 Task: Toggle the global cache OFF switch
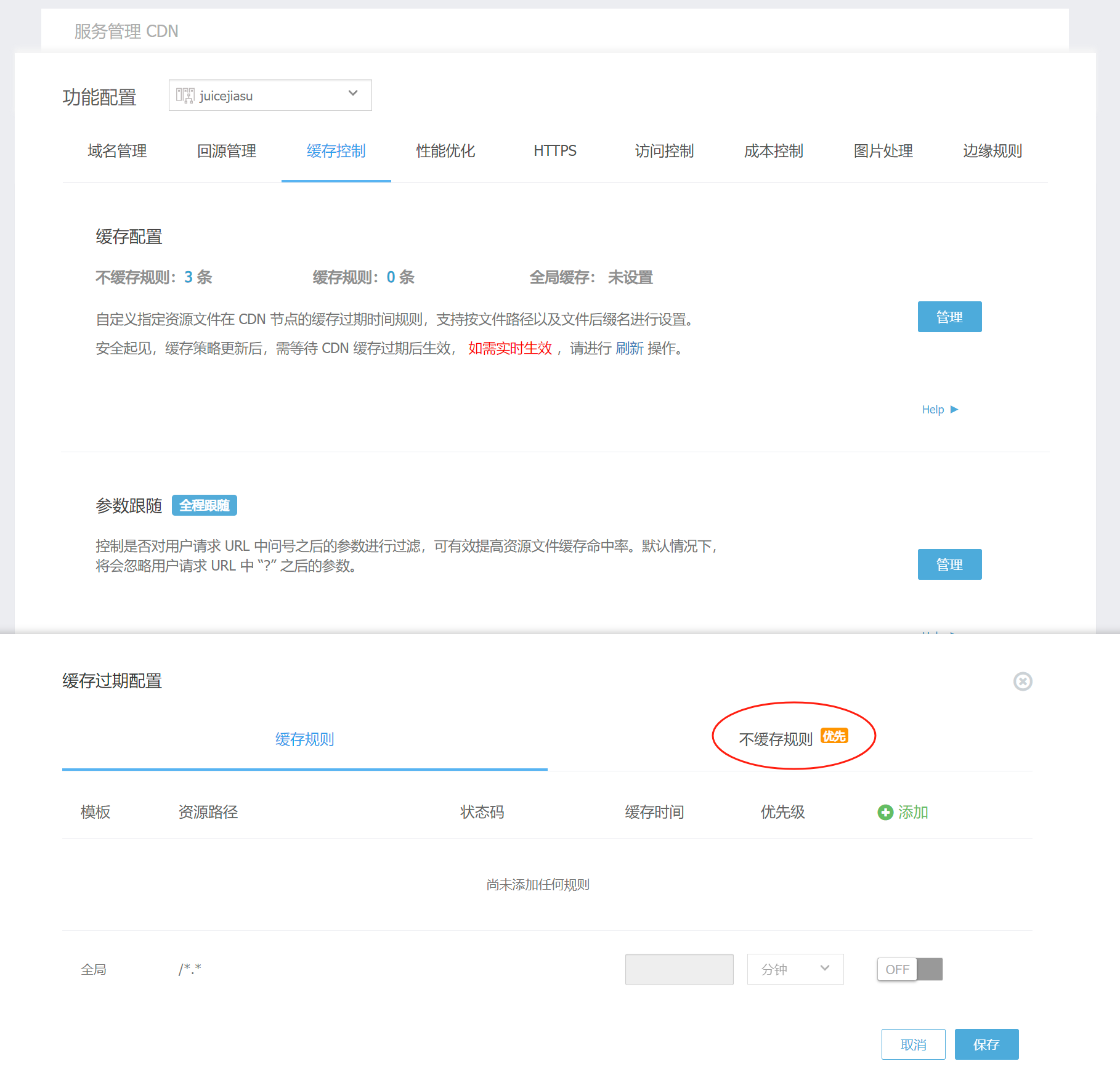click(x=910, y=969)
